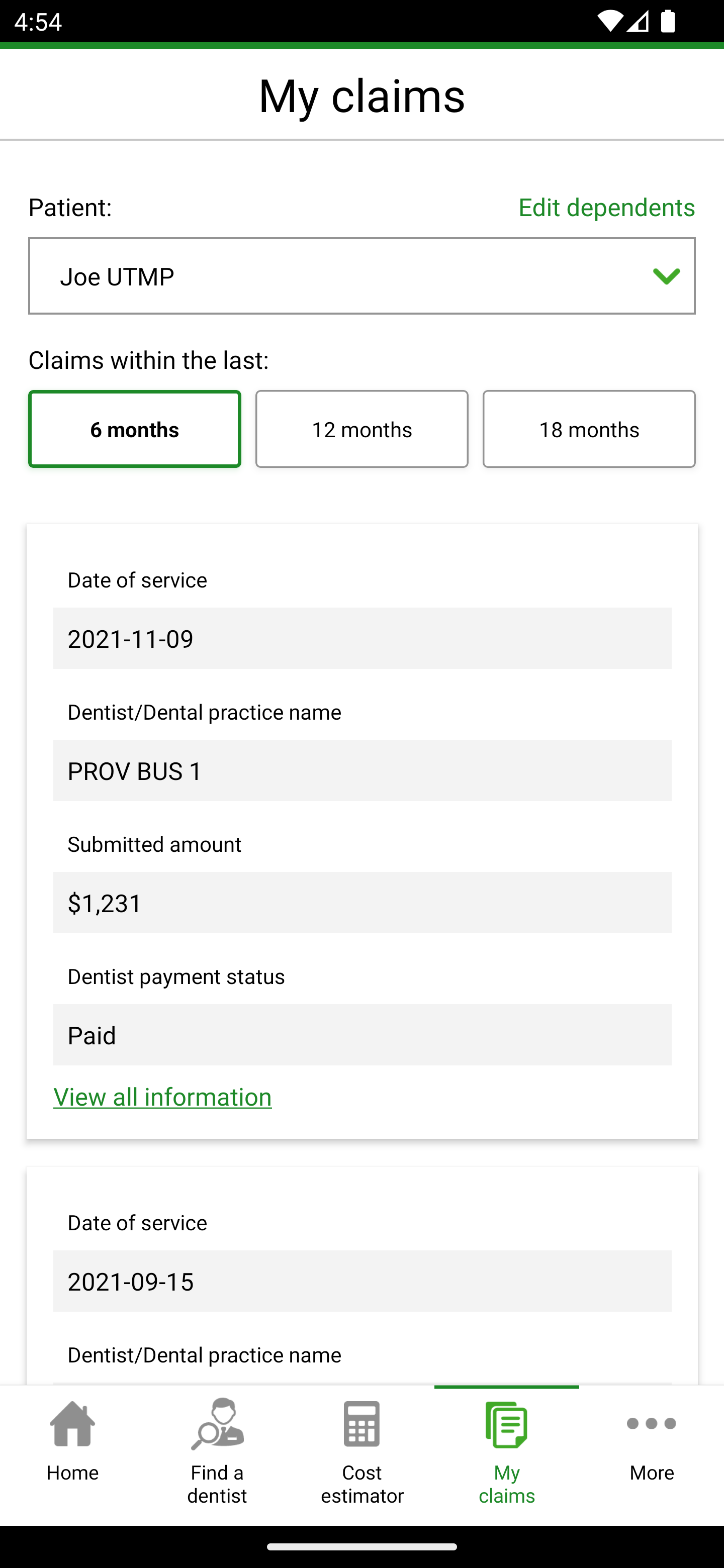Switch to the Cost estimator tab label
The image size is (724, 1568).
(x=361, y=1484)
